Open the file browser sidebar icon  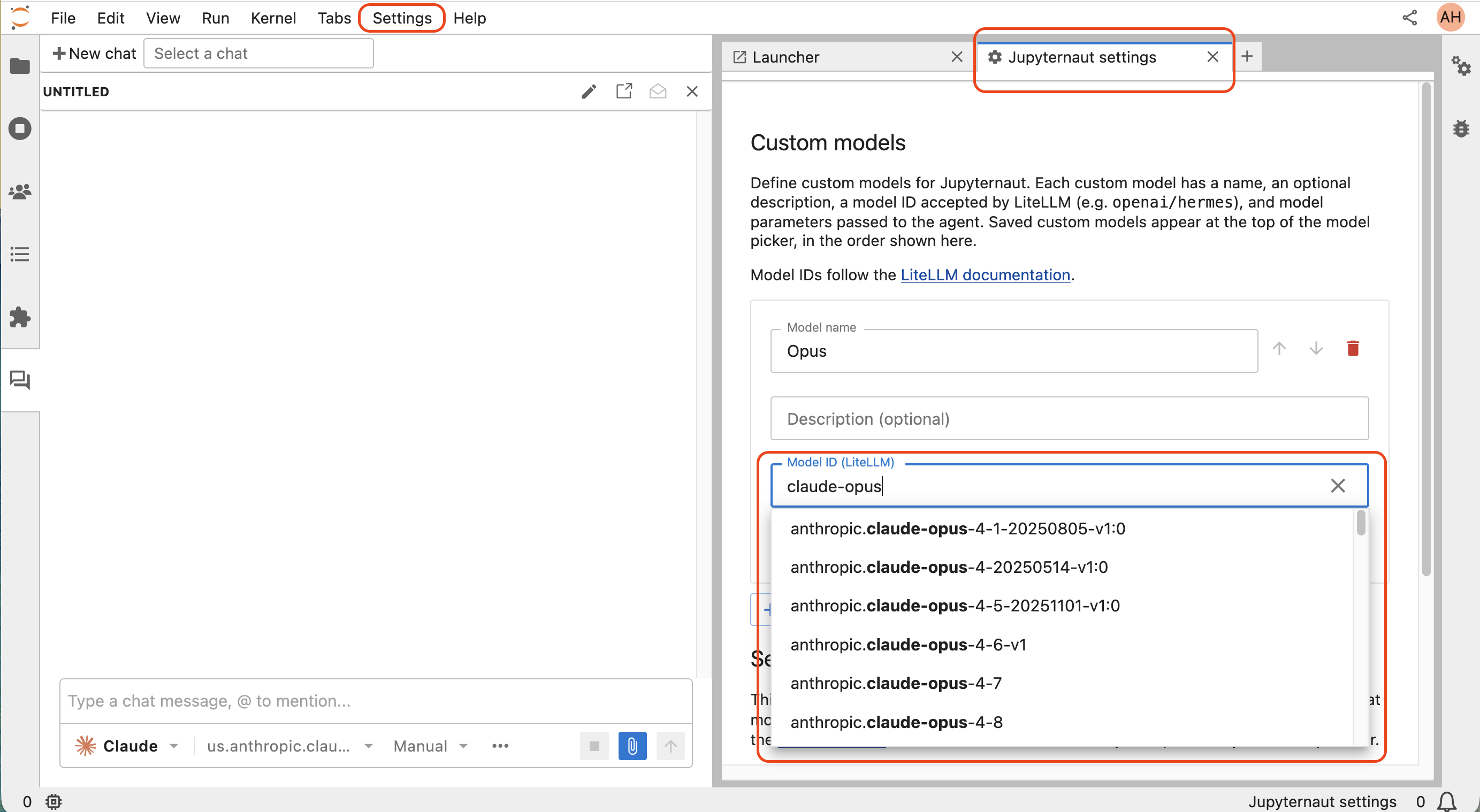[20, 66]
